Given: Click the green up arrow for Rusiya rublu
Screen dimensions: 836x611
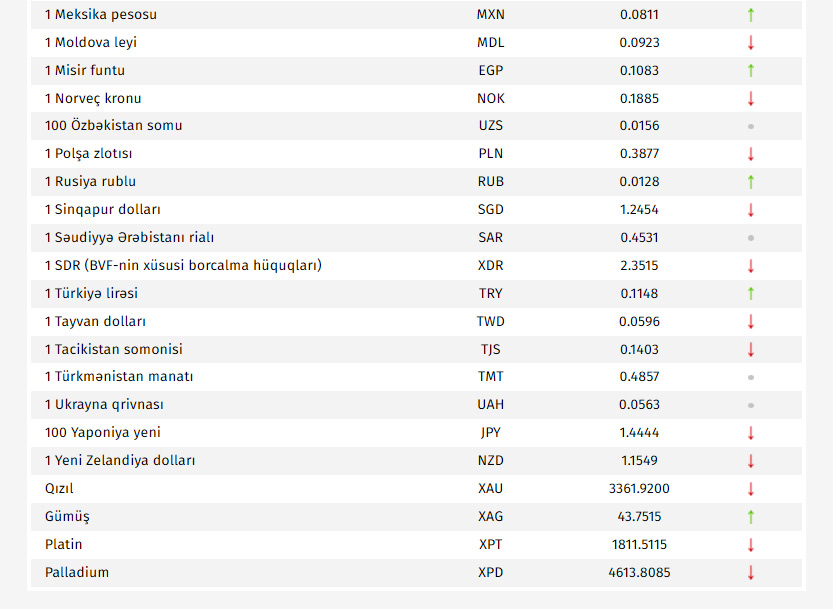Looking at the screenshot, I should tap(750, 182).
